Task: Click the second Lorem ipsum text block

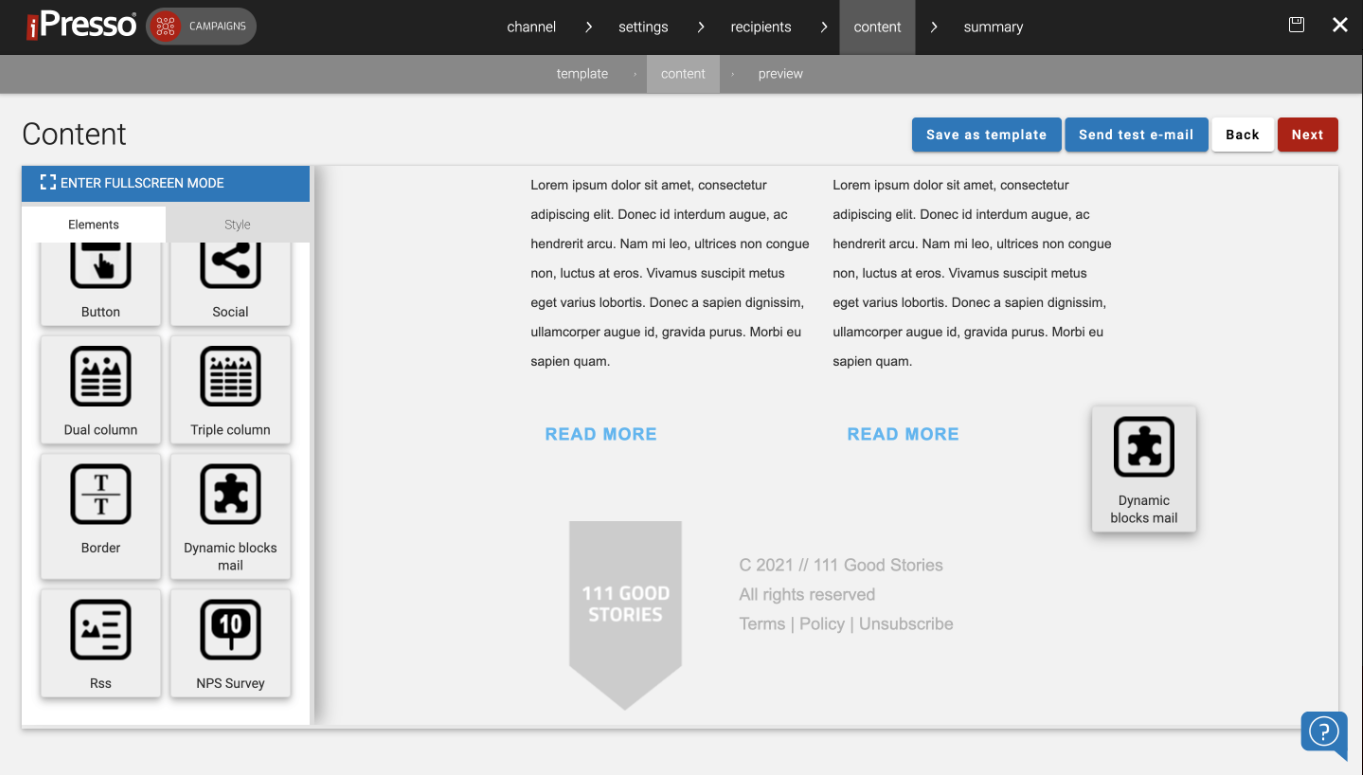Action: (x=972, y=273)
